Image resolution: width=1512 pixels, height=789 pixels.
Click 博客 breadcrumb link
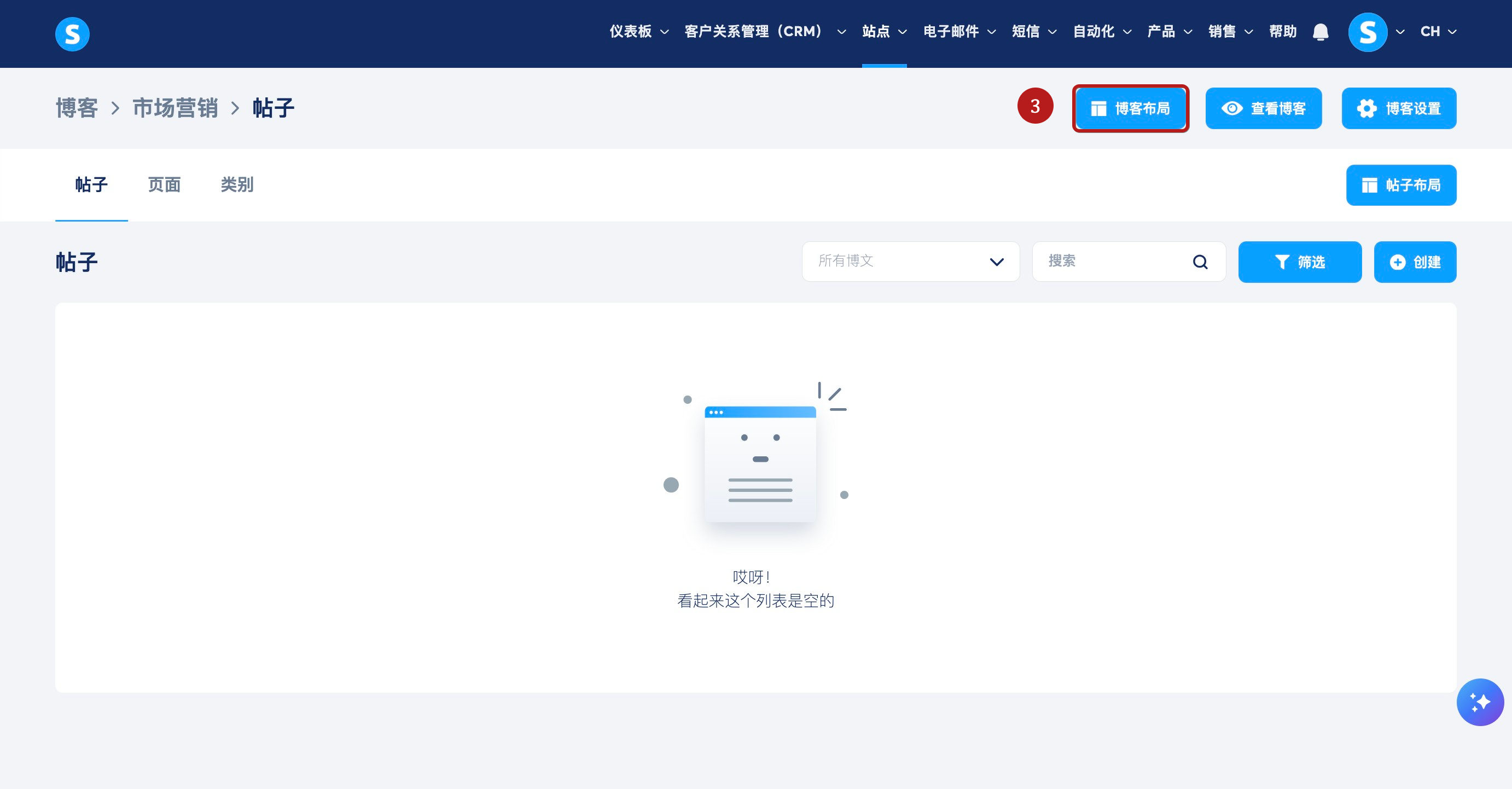tap(76, 108)
